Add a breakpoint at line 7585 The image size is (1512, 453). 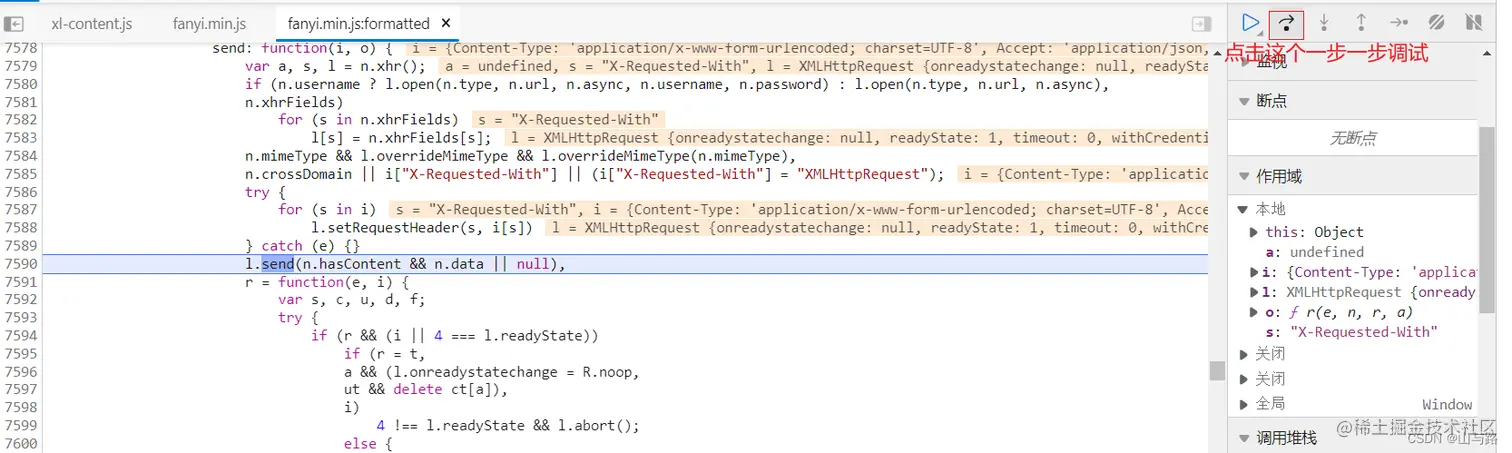(20, 174)
